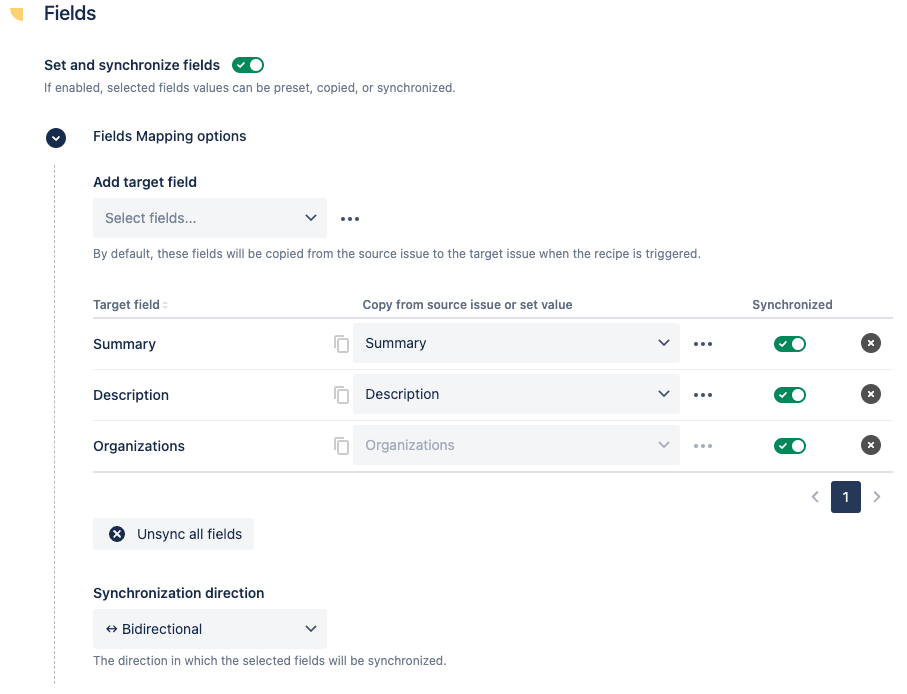The image size is (907, 694).
Task: Remove the Organizations field mapping
Action: tap(871, 446)
